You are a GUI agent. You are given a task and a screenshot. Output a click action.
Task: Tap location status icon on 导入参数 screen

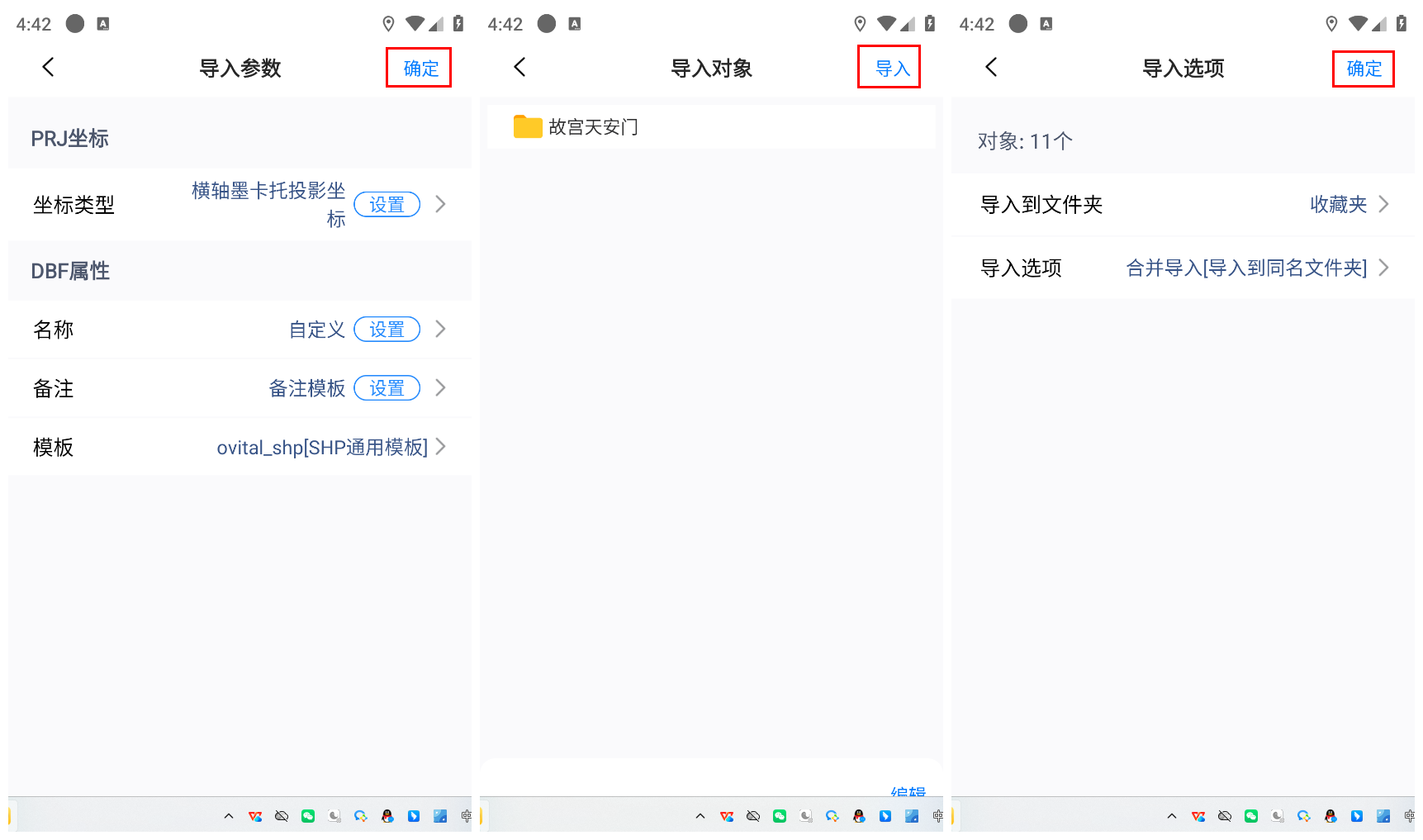click(388, 24)
